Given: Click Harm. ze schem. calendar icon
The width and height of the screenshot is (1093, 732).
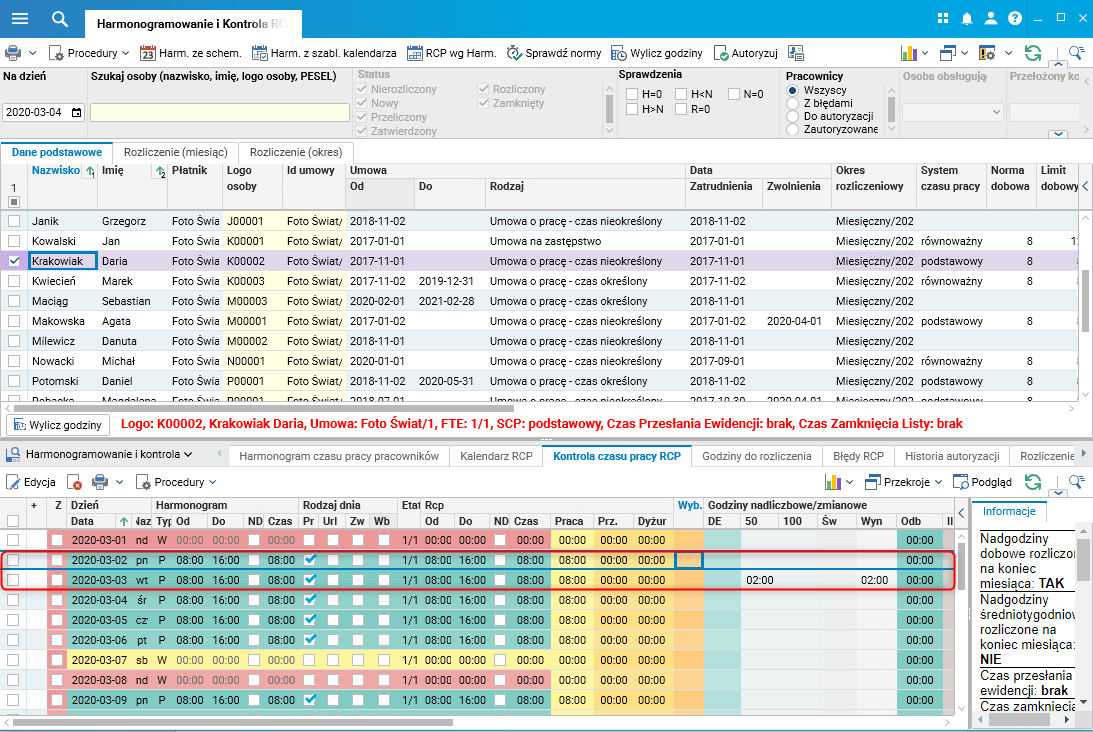Looking at the screenshot, I should (147, 53).
